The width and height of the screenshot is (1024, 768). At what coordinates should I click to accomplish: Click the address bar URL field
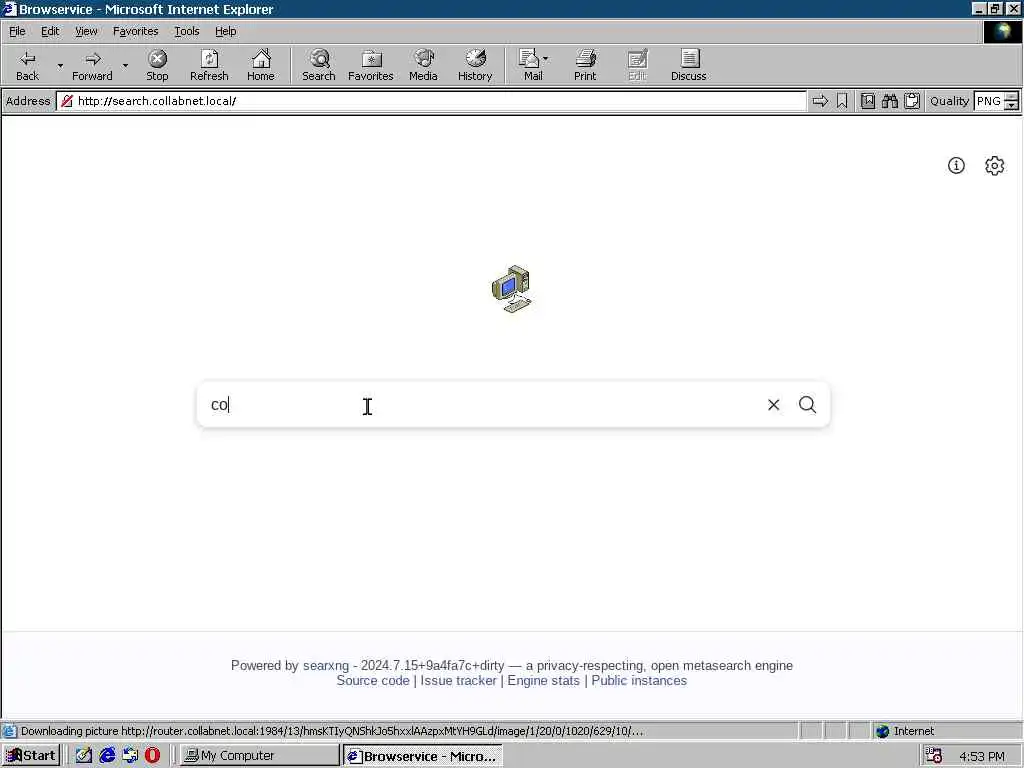431,101
